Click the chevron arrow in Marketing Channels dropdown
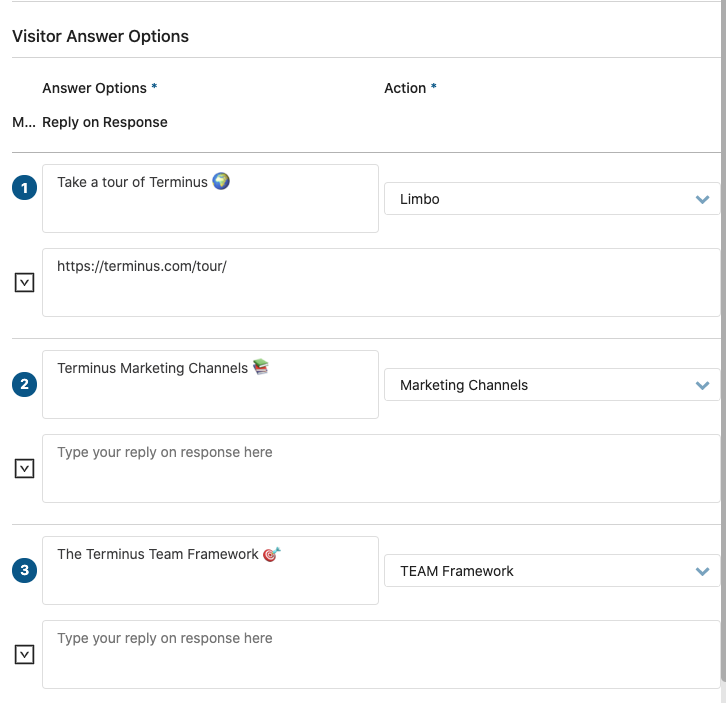Viewport: 726px width, 703px height. pos(702,385)
